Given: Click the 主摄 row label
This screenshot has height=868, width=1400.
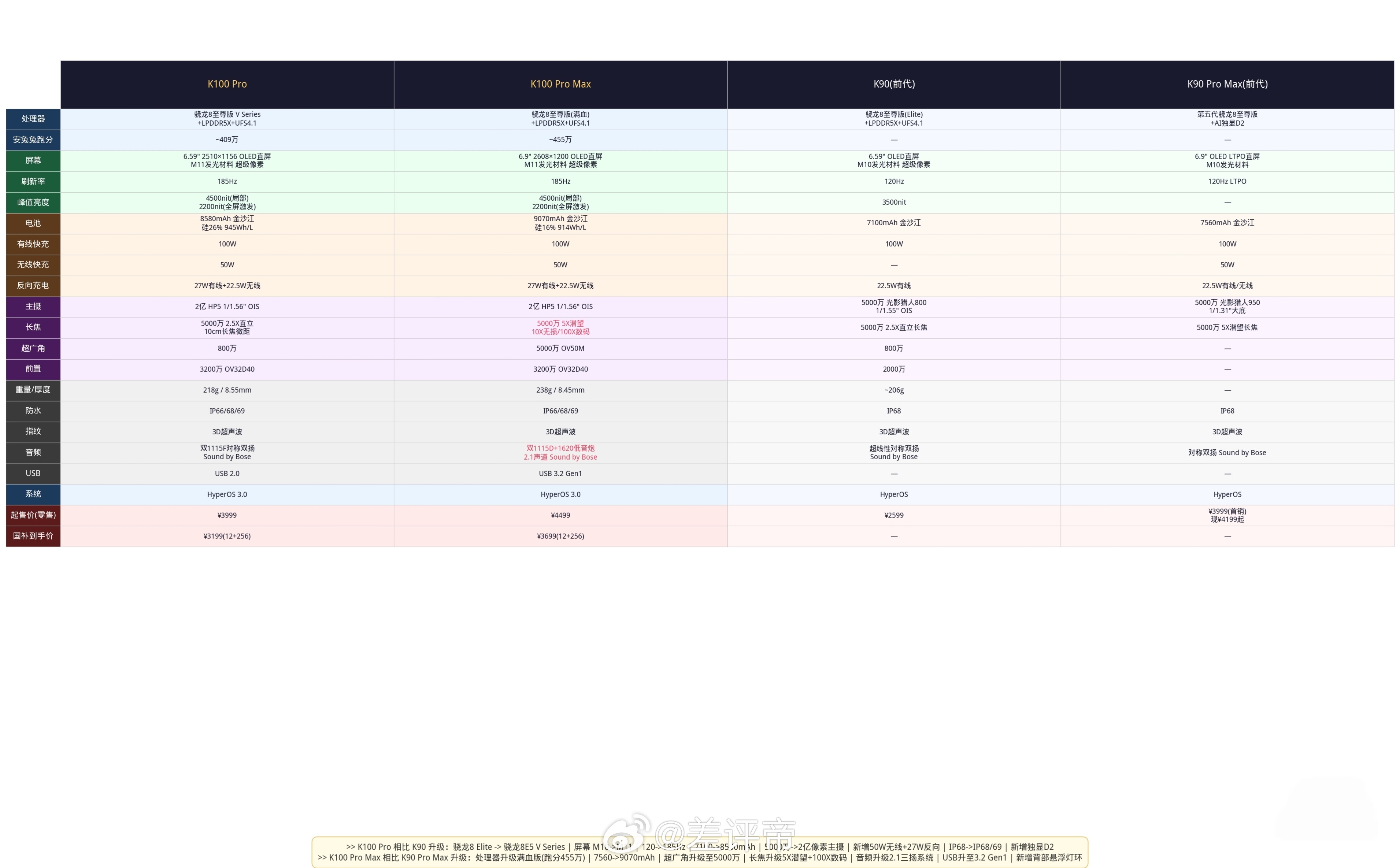Looking at the screenshot, I should coord(33,307).
